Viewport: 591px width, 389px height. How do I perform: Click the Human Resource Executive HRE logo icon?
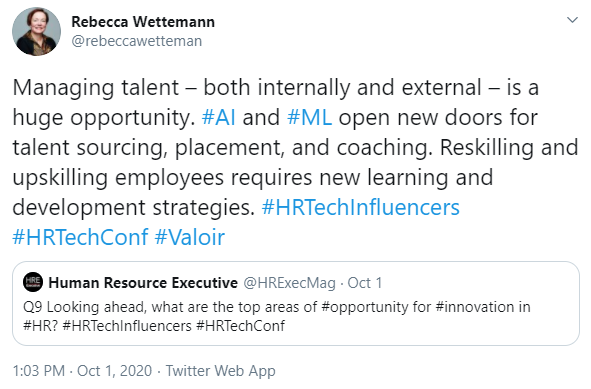click(33, 282)
